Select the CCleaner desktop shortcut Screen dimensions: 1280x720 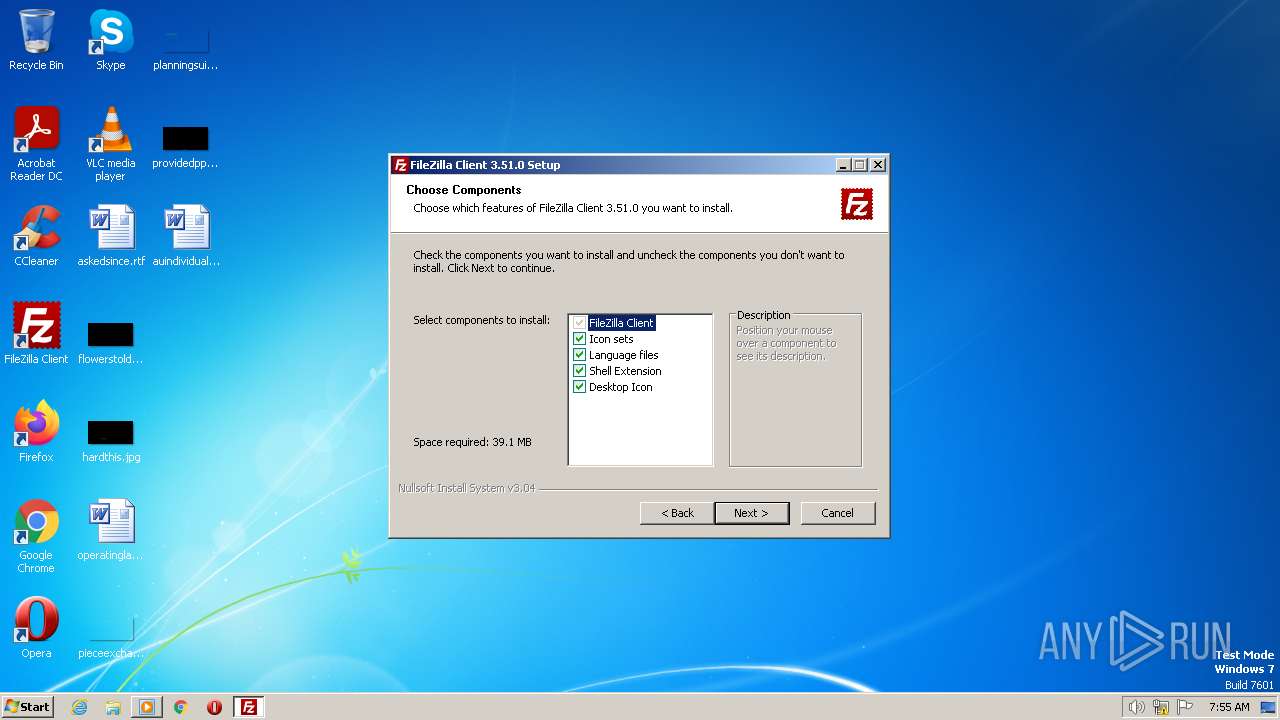pos(36,236)
